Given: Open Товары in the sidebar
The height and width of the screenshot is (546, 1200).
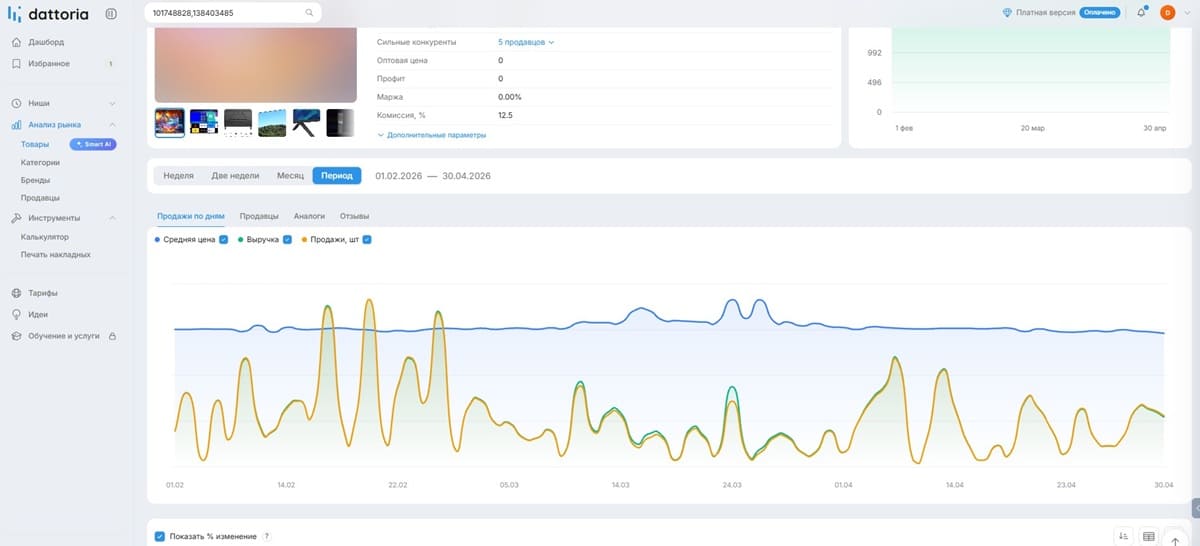Looking at the screenshot, I should pos(35,144).
